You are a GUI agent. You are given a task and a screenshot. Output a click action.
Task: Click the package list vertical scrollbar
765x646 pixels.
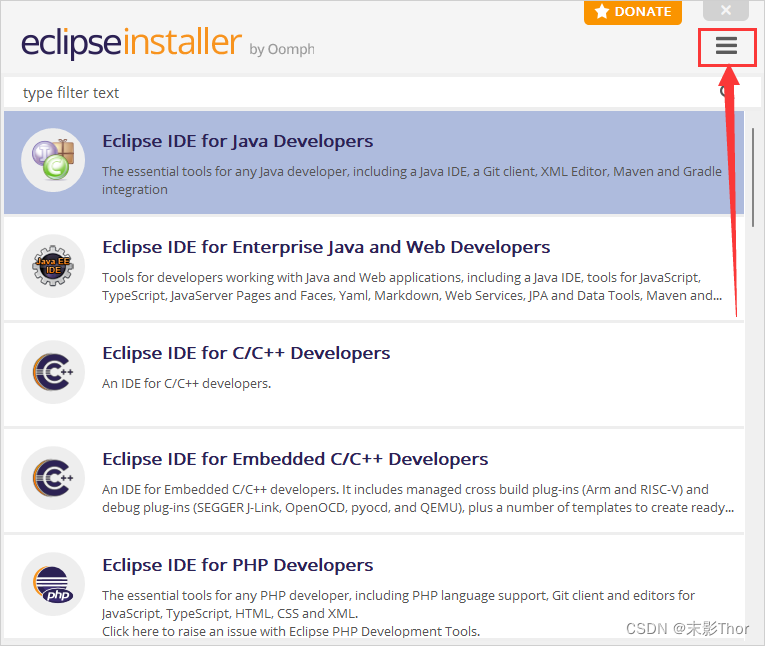click(753, 176)
